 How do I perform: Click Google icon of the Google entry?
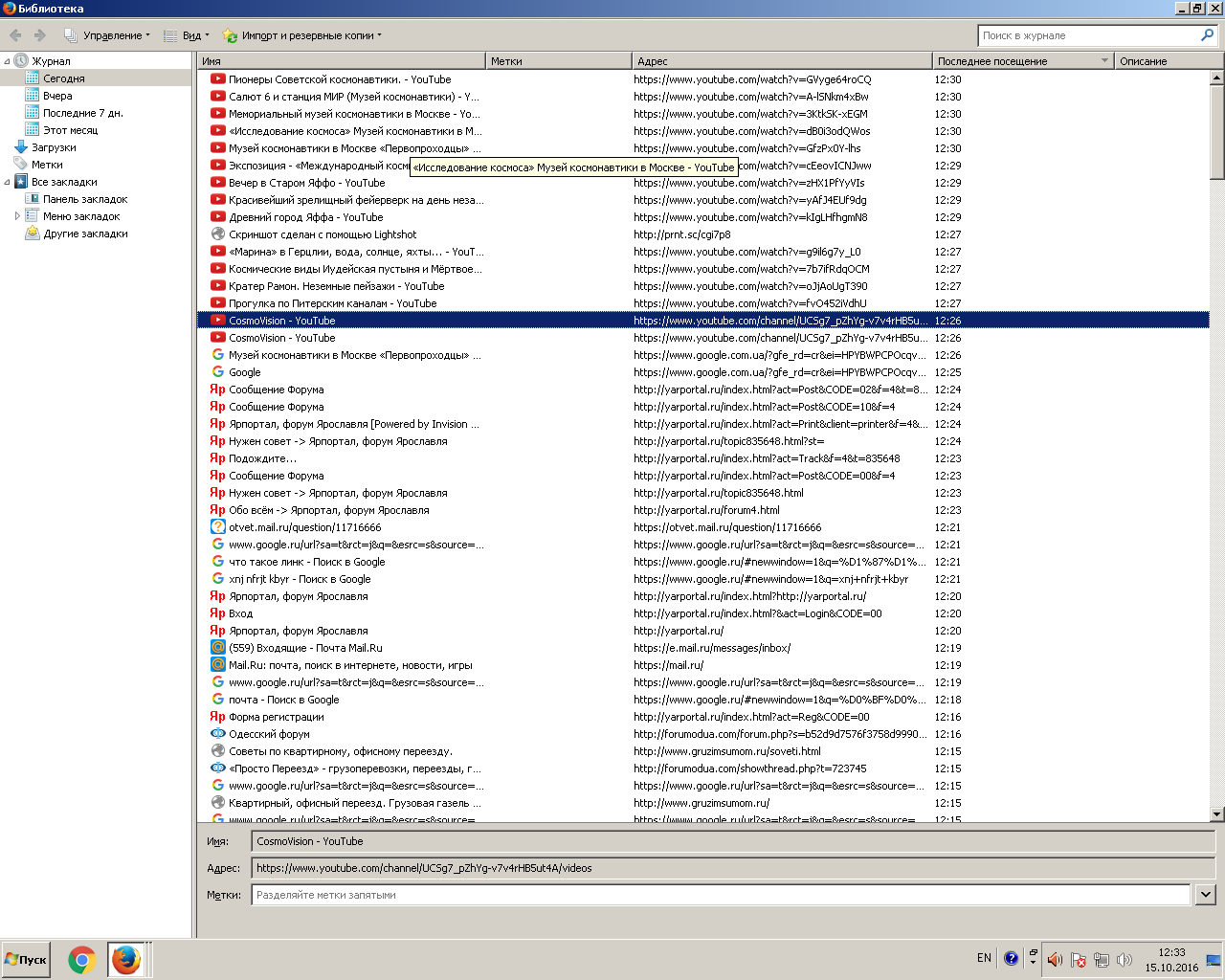(218, 372)
